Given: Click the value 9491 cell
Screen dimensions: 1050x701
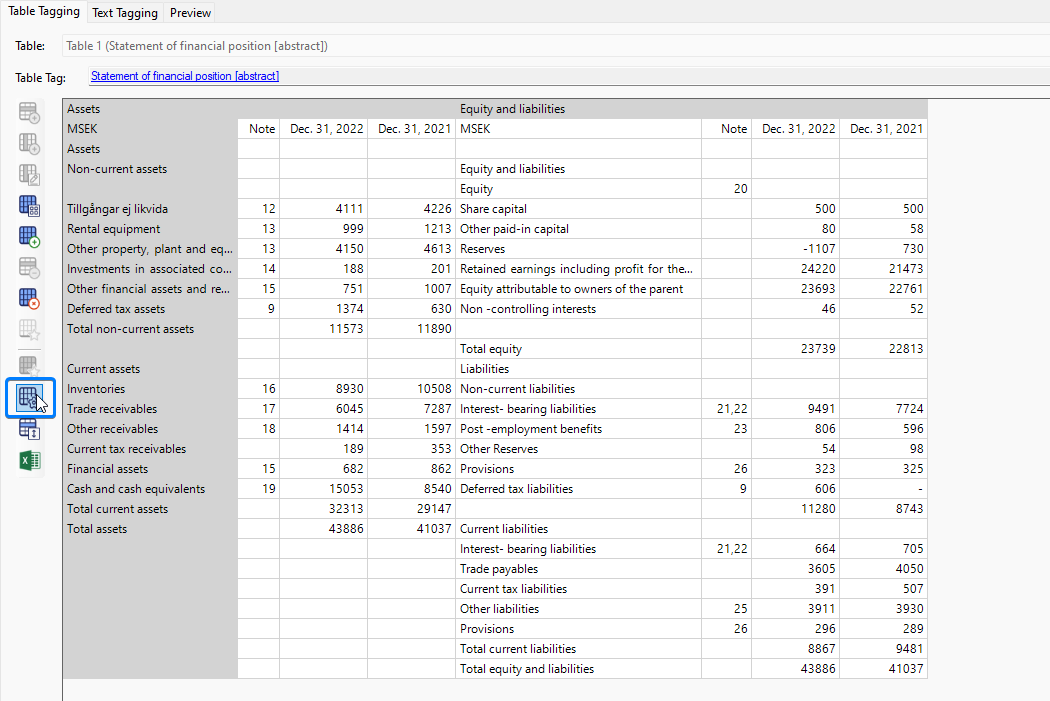Looking at the screenshot, I should click(796, 409).
